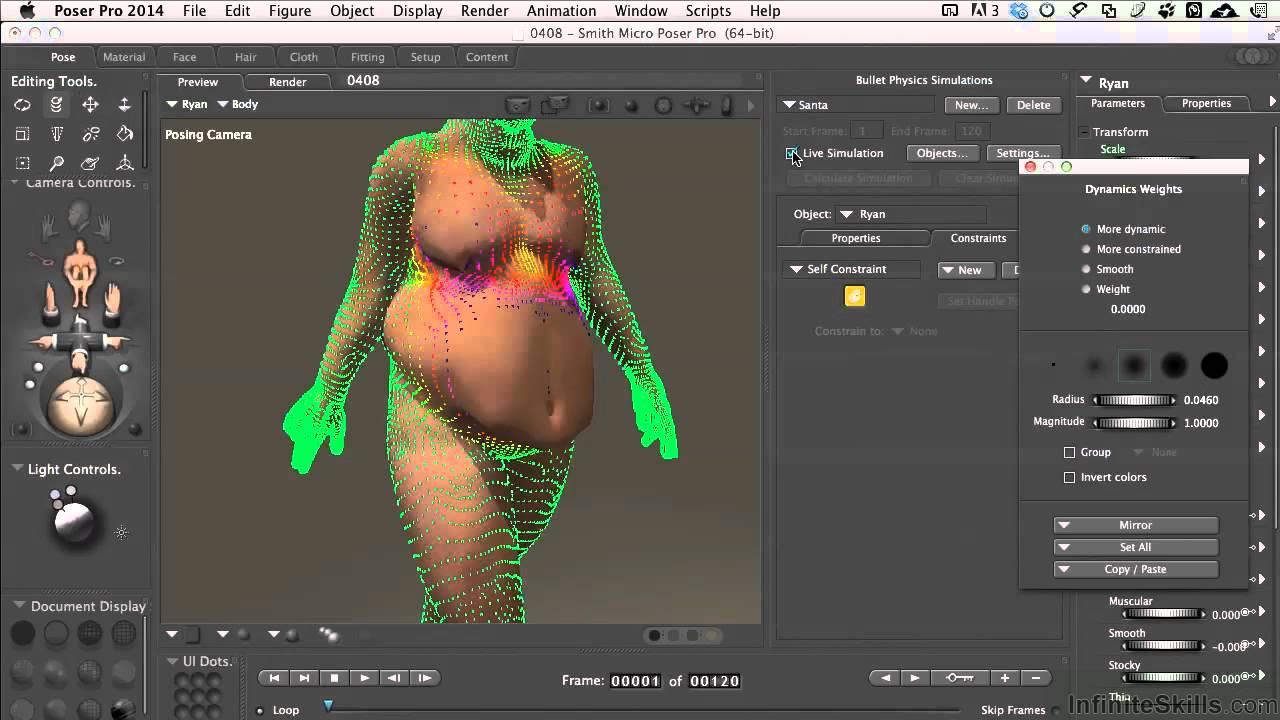1280x720 pixels.
Task: Pick the paint bucket Color tool
Action: [x=125, y=134]
